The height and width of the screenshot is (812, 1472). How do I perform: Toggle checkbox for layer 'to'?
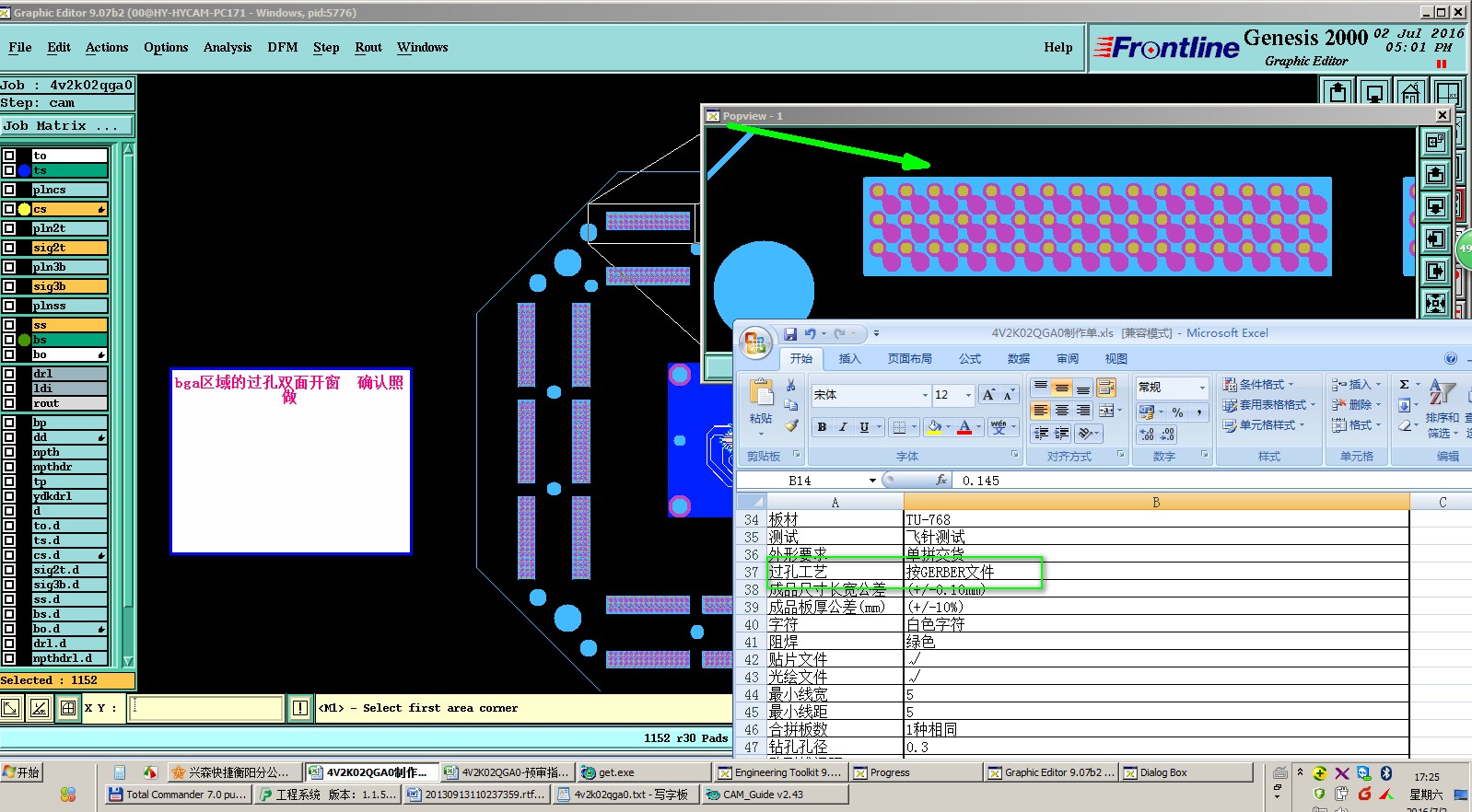pos(9,156)
